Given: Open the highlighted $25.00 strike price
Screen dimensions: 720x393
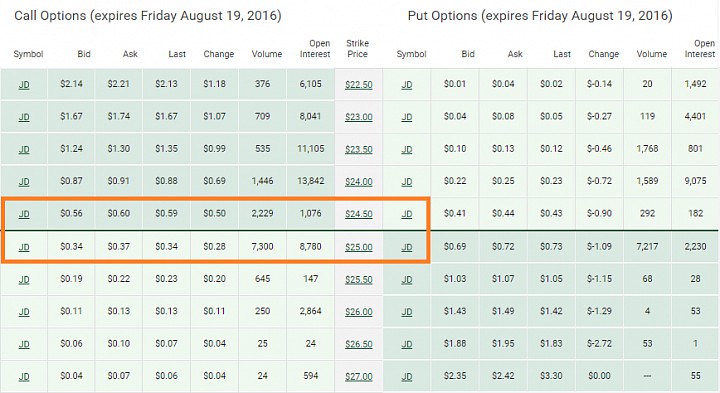Looking at the screenshot, I should pos(359,247).
